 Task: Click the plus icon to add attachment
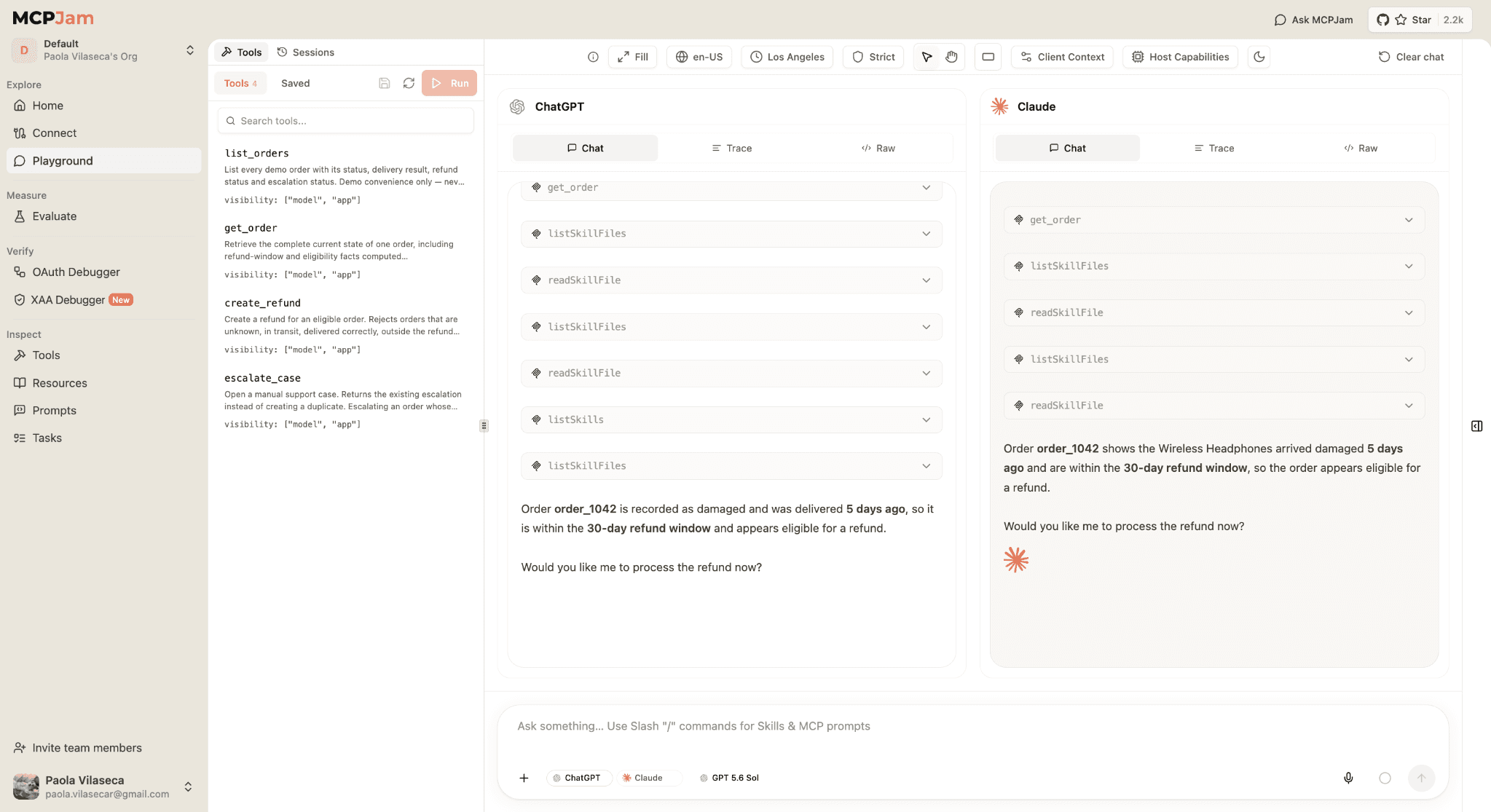(x=524, y=778)
